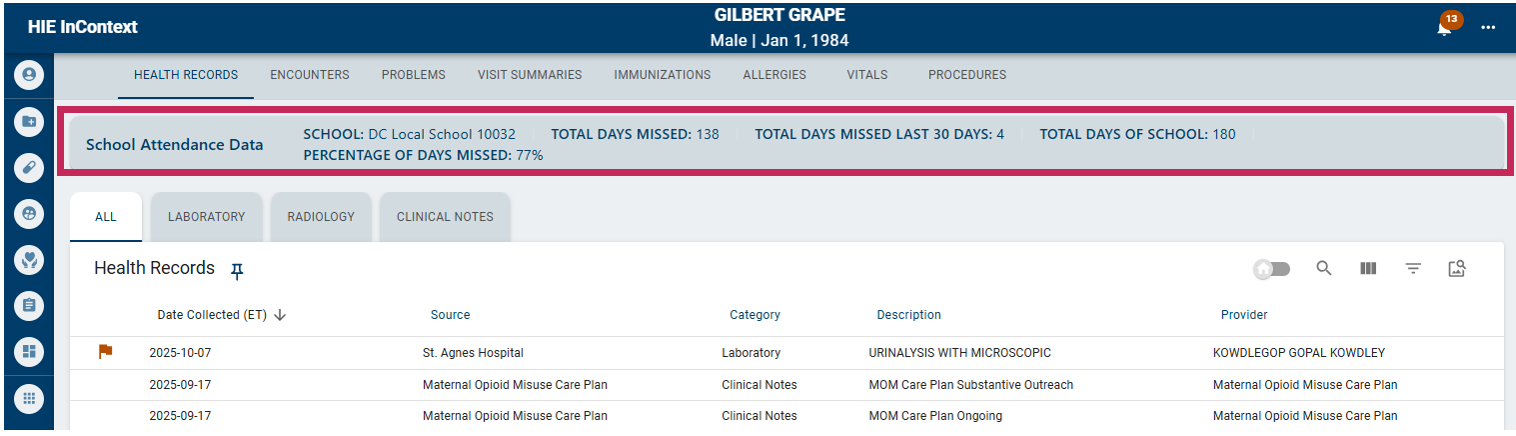Open the more options ellipsis menu
The height and width of the screenshot is (436, 1516).
(1488, 27)
